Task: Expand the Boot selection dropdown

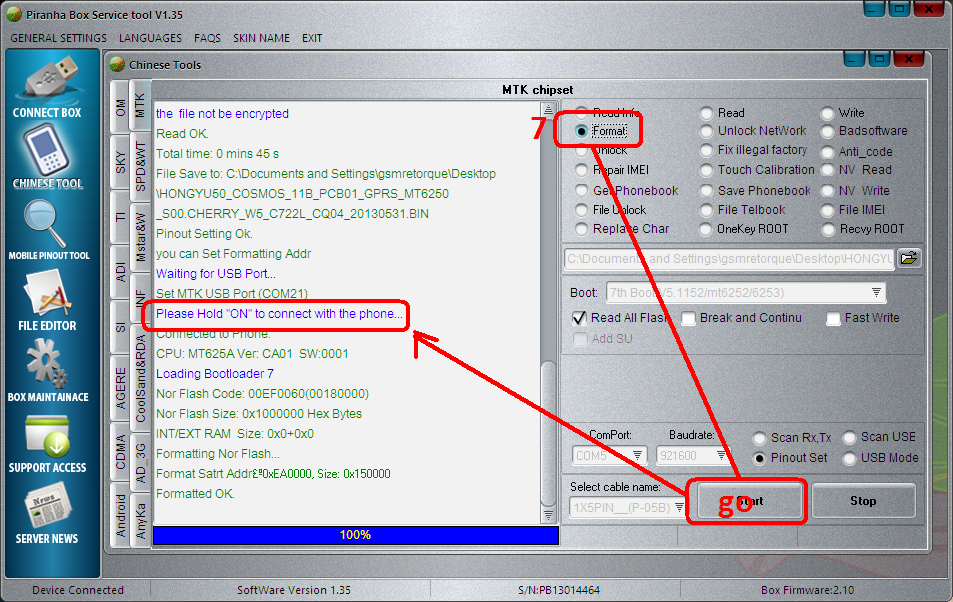Action: click(x=876, y=292)
